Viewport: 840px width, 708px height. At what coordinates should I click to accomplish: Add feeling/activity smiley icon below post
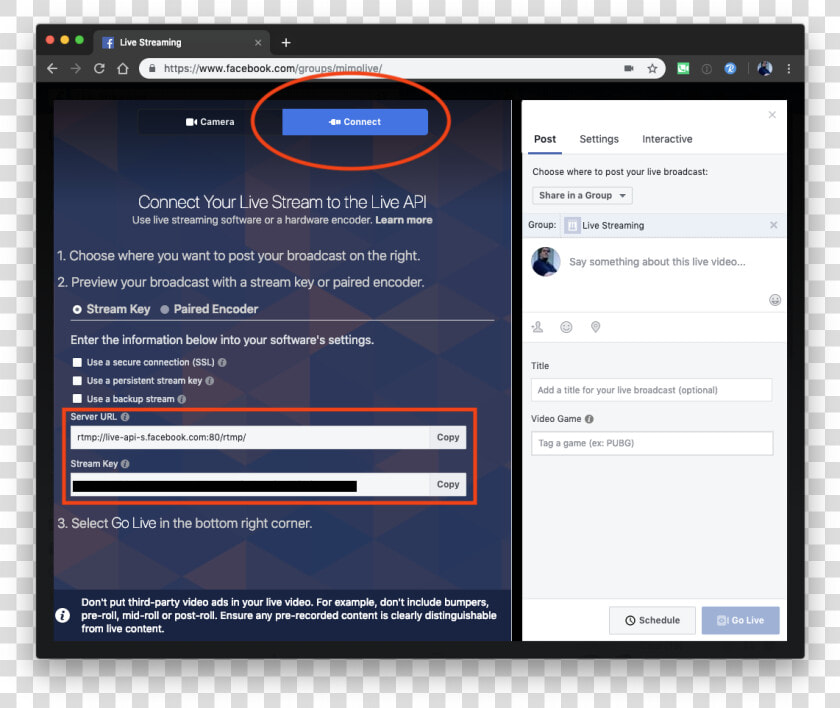tap(566, 327)
